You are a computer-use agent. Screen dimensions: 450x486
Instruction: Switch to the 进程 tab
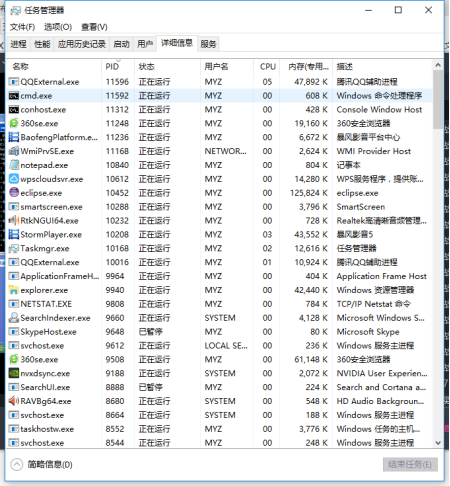(18, 44)
